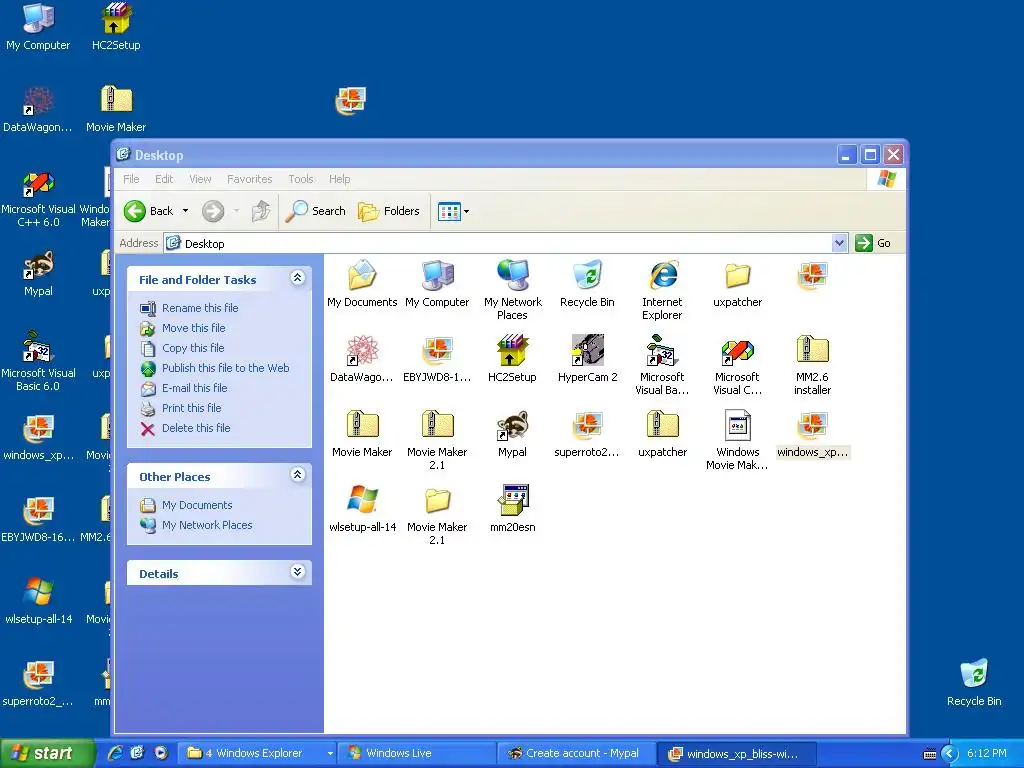Click the Up folder toolbar icon

[x=261, y=211]
